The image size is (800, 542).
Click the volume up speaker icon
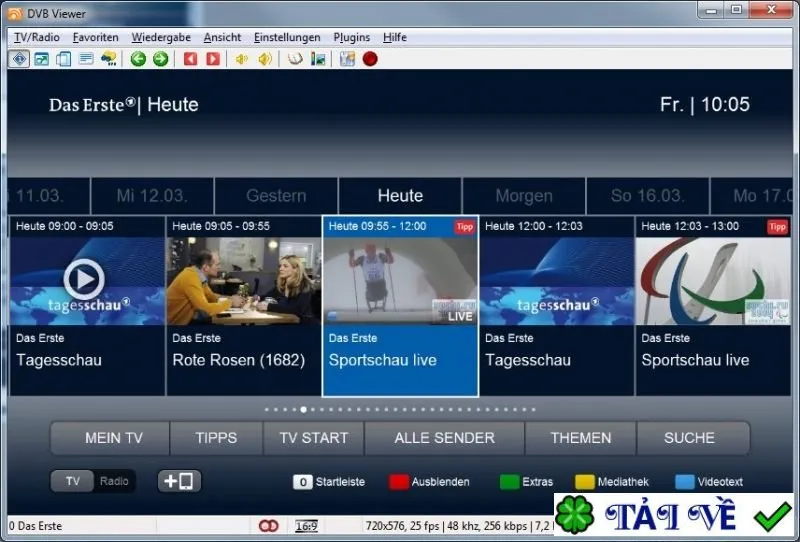tap(265, 59)
